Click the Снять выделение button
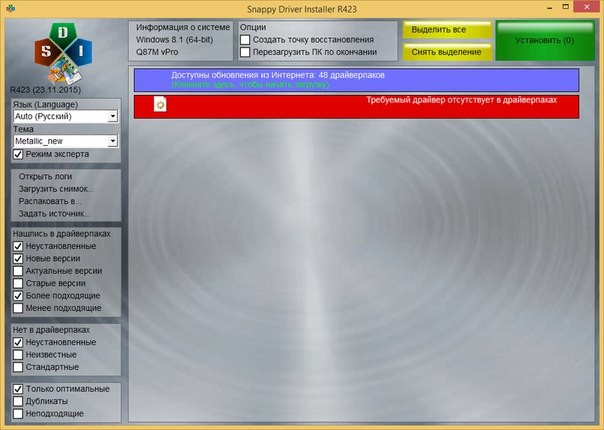 (x=448, y=52)
